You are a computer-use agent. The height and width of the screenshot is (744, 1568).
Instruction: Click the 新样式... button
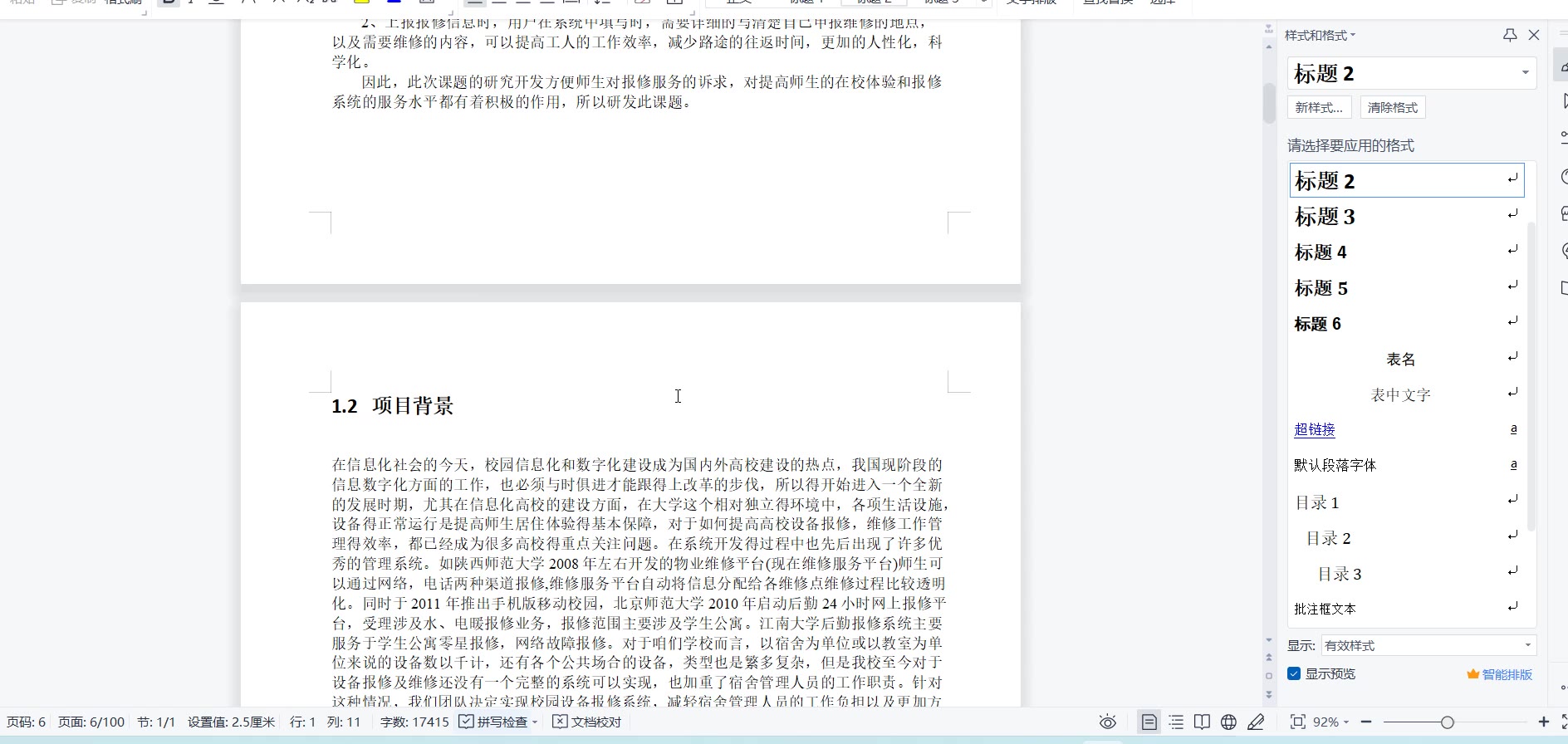pyautogui.click(x=1319, y=107)
